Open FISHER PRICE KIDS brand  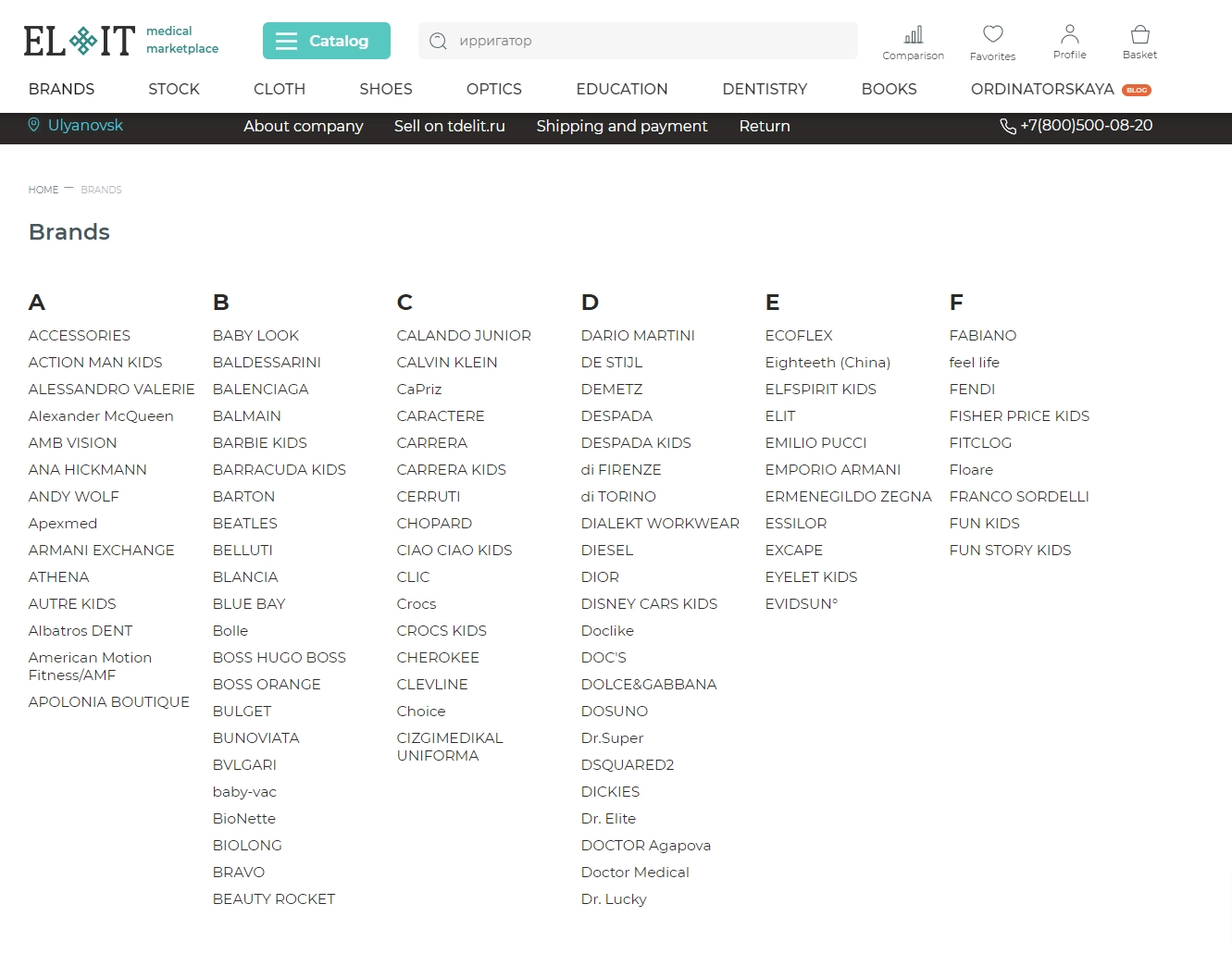[1019, 415]
